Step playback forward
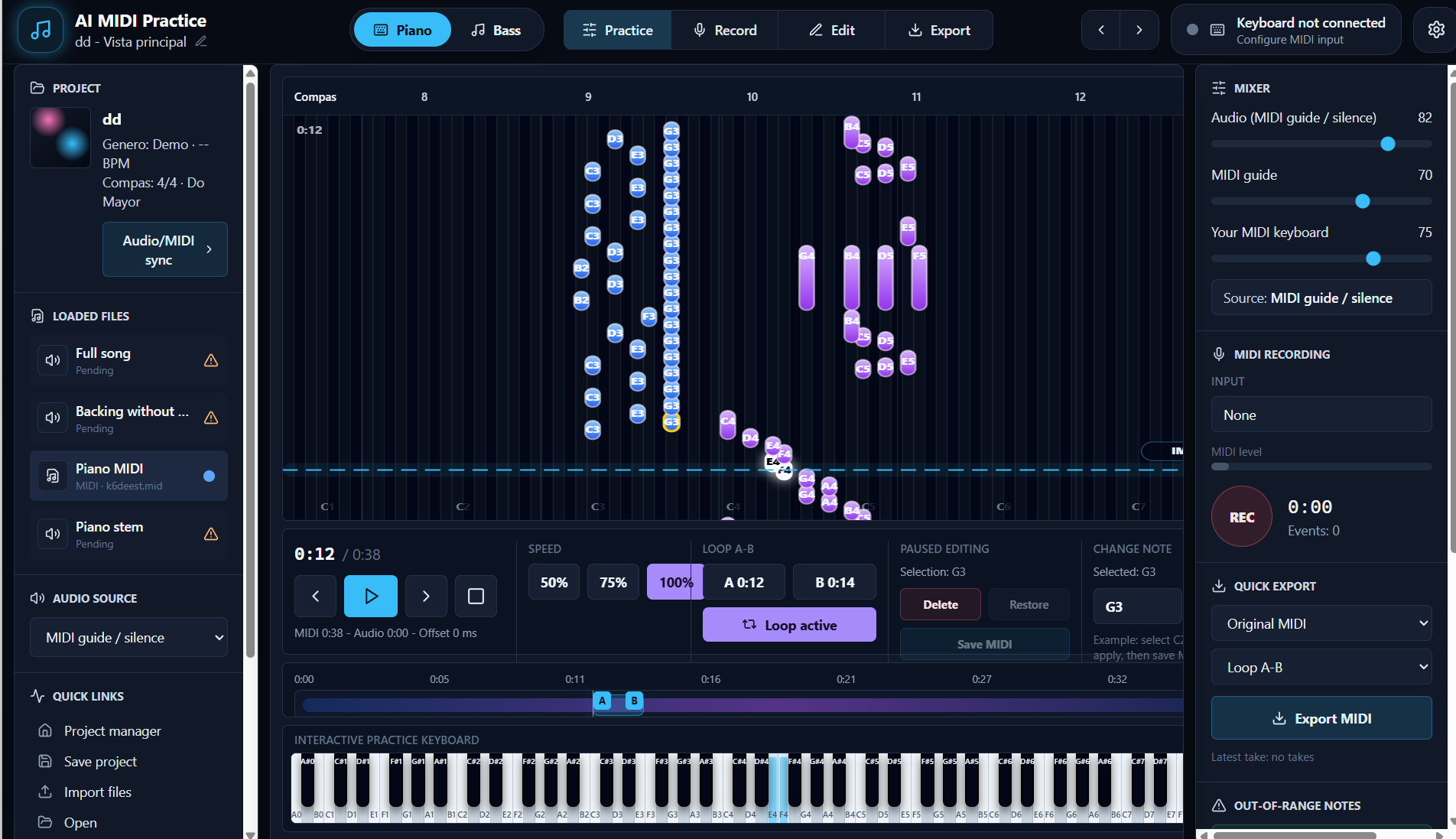Image resolution: width=1456 pixels, height=839 pixels. (426, 596)
